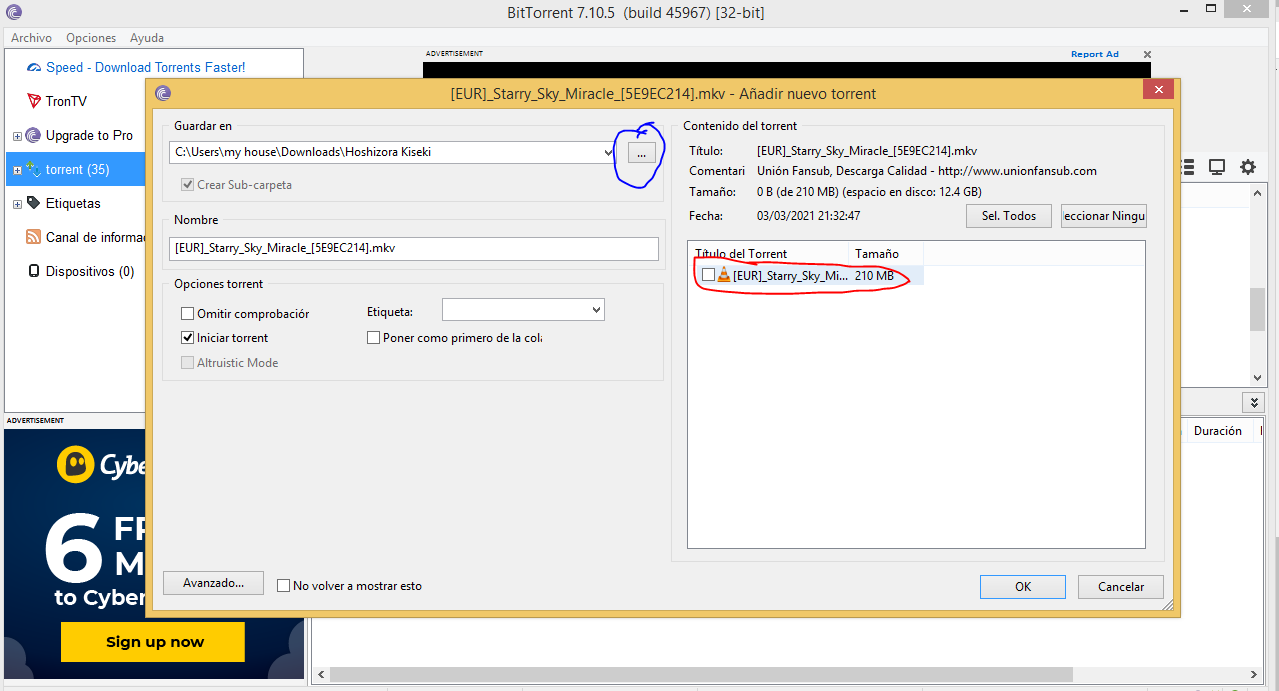Click the TronTV sidebar icon
Viewport: 1279px width, 691px height.
point(34,101)
